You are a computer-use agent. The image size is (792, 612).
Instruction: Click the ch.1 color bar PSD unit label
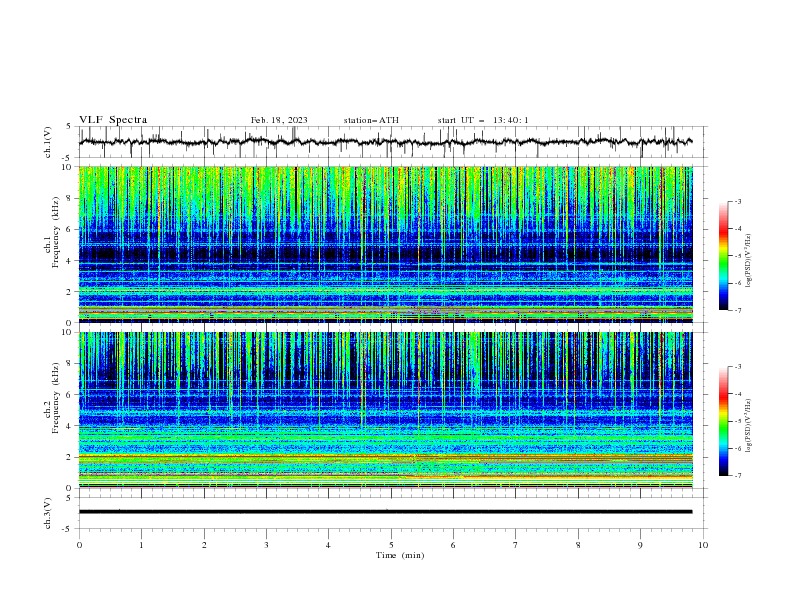749,261
